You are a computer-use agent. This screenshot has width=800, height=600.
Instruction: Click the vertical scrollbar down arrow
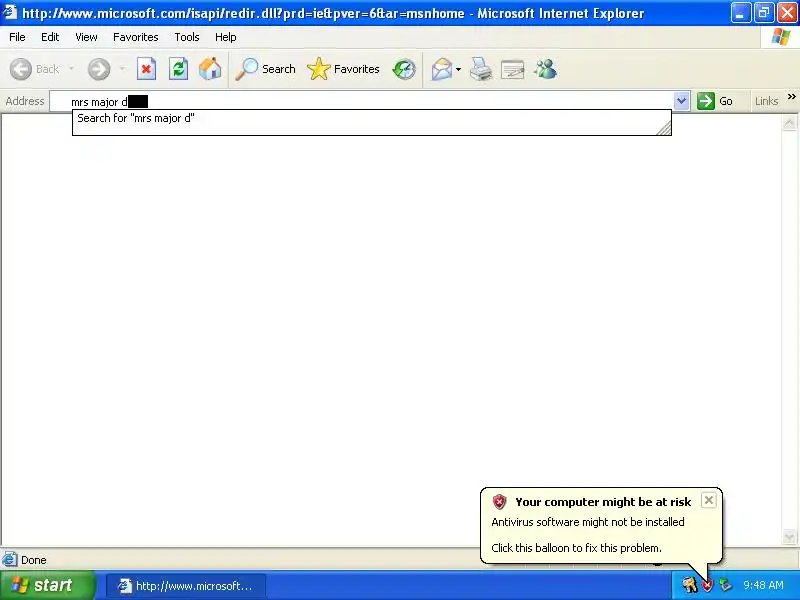[x=789, y=537]
